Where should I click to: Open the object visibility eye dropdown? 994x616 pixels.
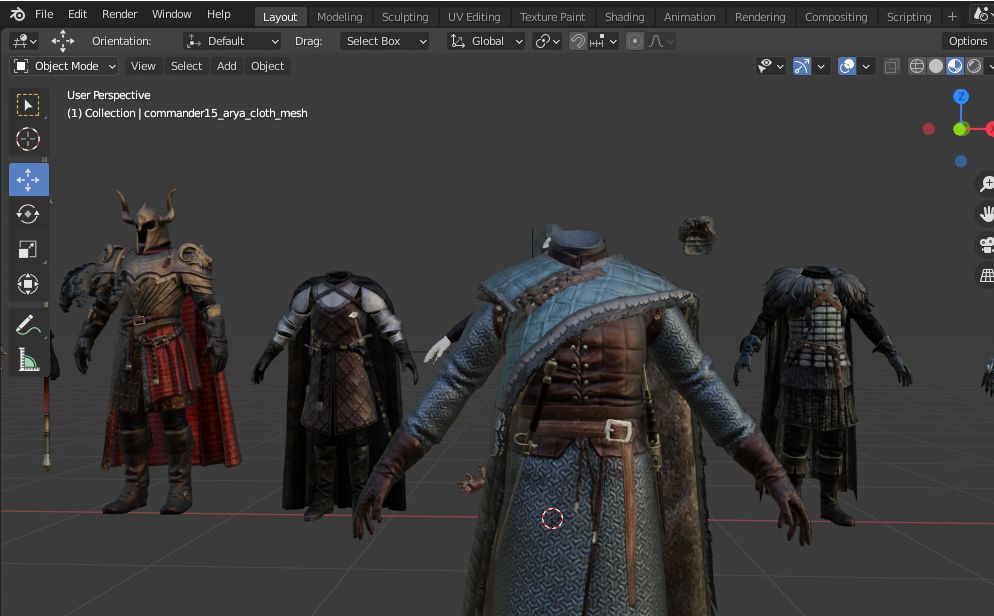click(x=771, y=66)
